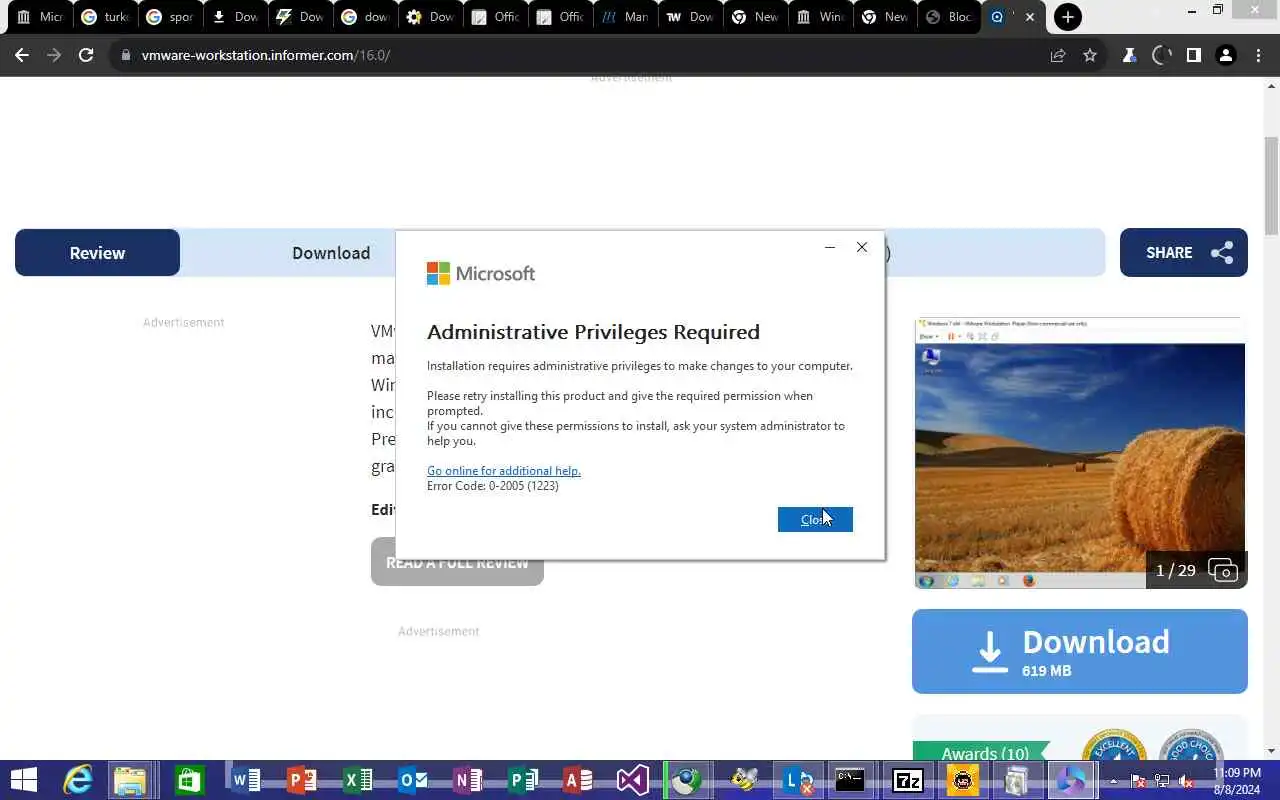Switch to the 'Wine' browser tab
This screenshot has width=1280, height=800.
(x=819, y=17)
